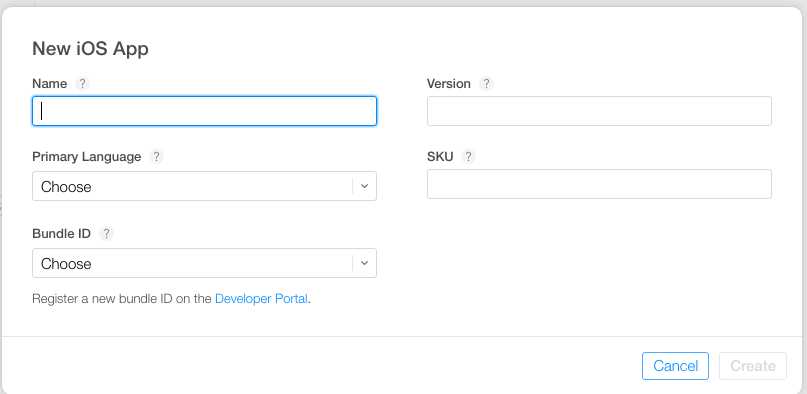Open the help icon beside Primary Language

156,157
